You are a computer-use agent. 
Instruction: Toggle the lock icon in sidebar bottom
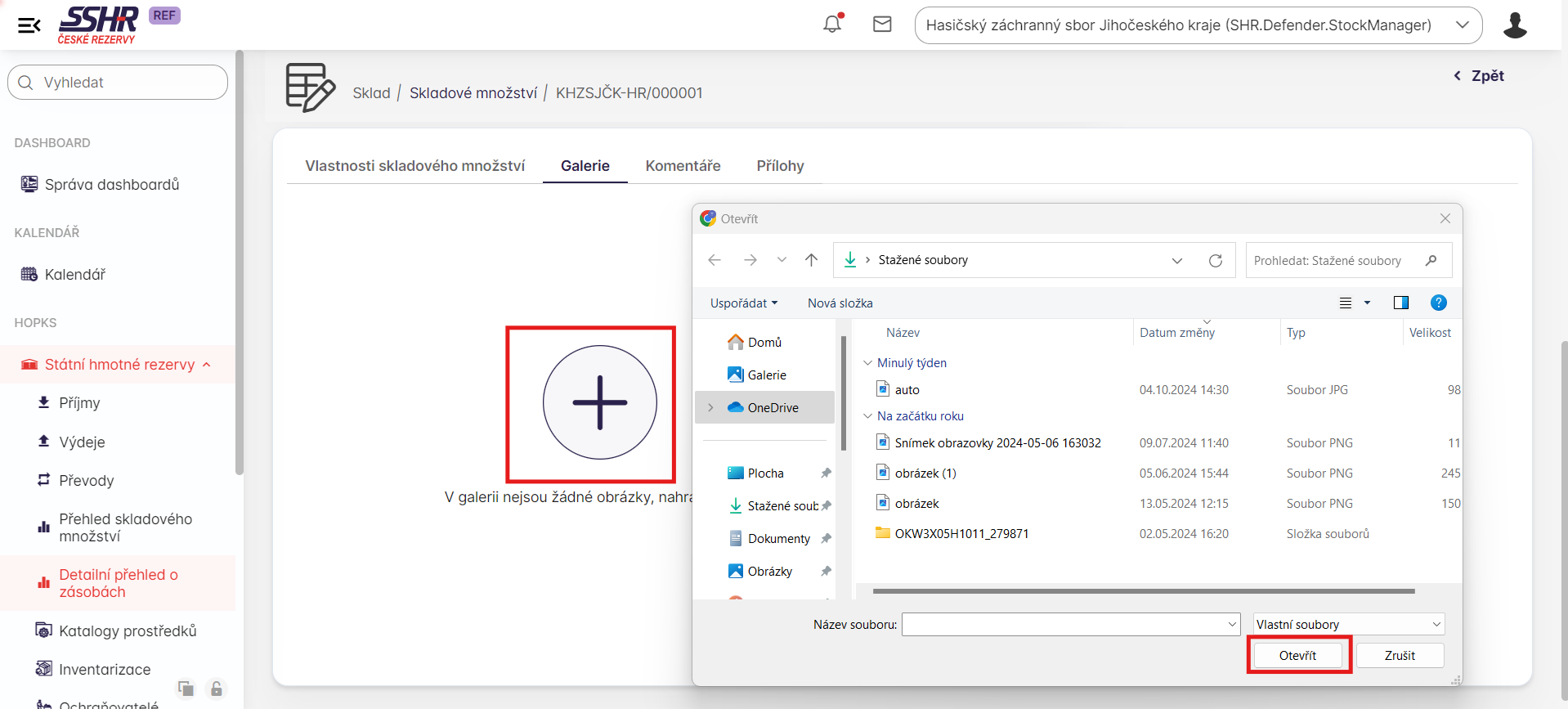pyautogui.click(x=216, y=689)
